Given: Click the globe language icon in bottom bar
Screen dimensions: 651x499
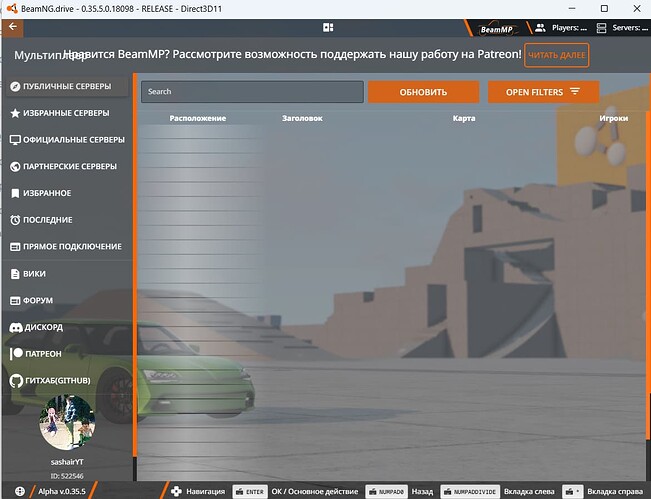Looking at the screenshot, I should pyautogui.click(x=20, y=492).
